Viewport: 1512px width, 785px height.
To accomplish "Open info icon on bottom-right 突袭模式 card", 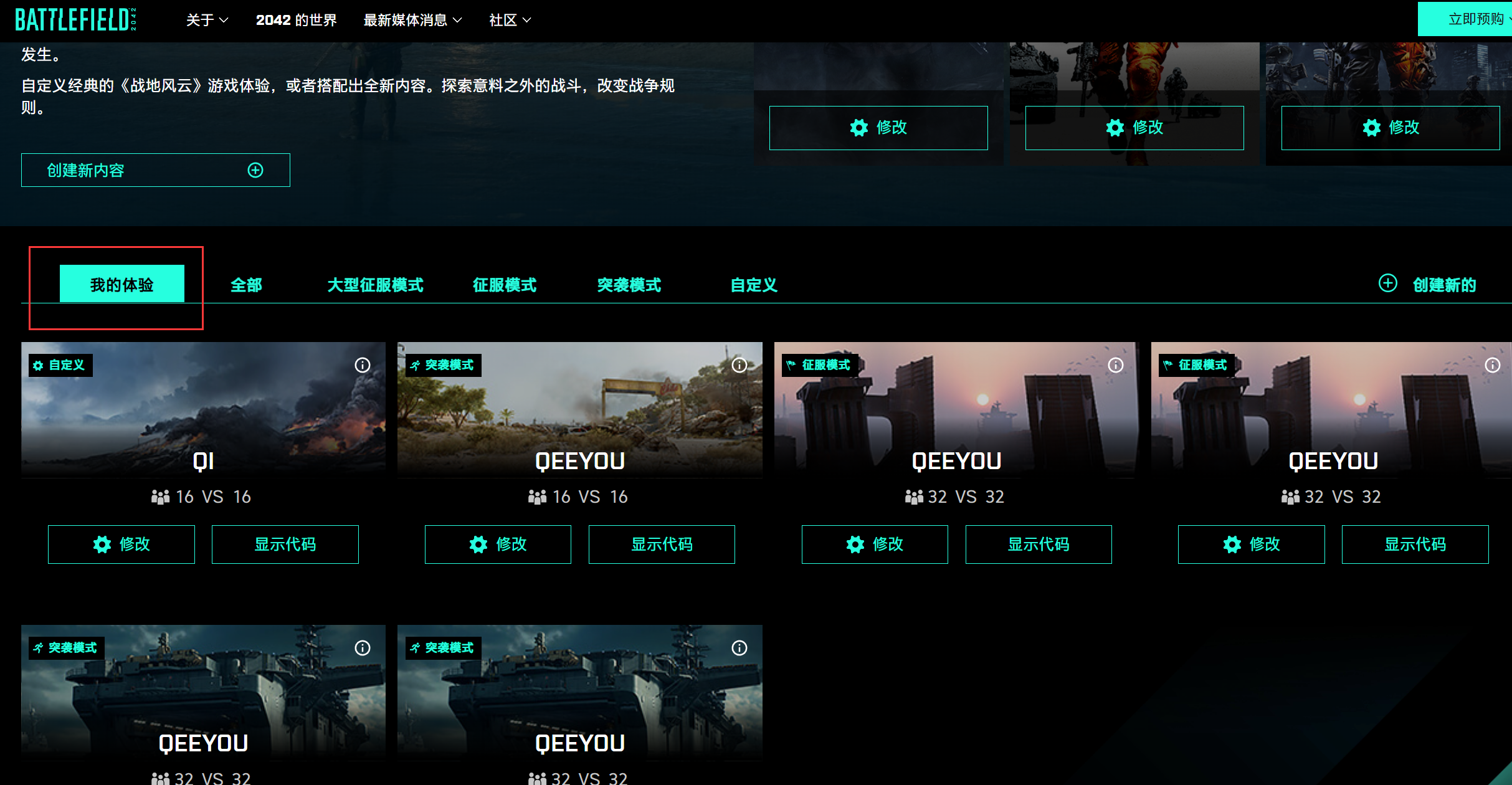I will [739, 648].
